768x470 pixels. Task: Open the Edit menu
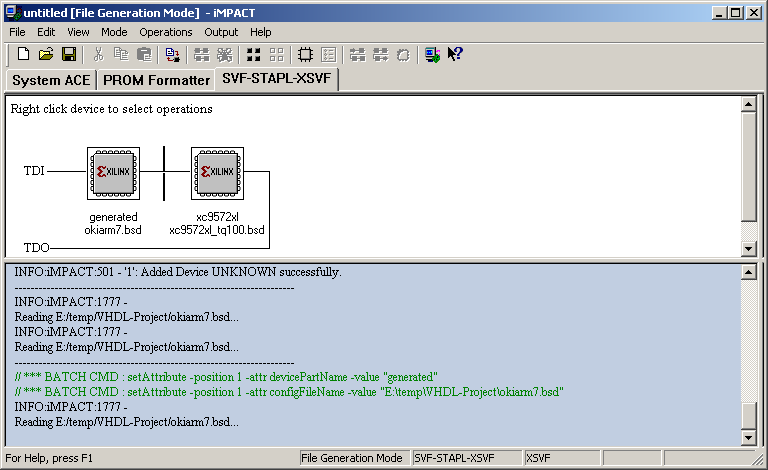point(46,32)
